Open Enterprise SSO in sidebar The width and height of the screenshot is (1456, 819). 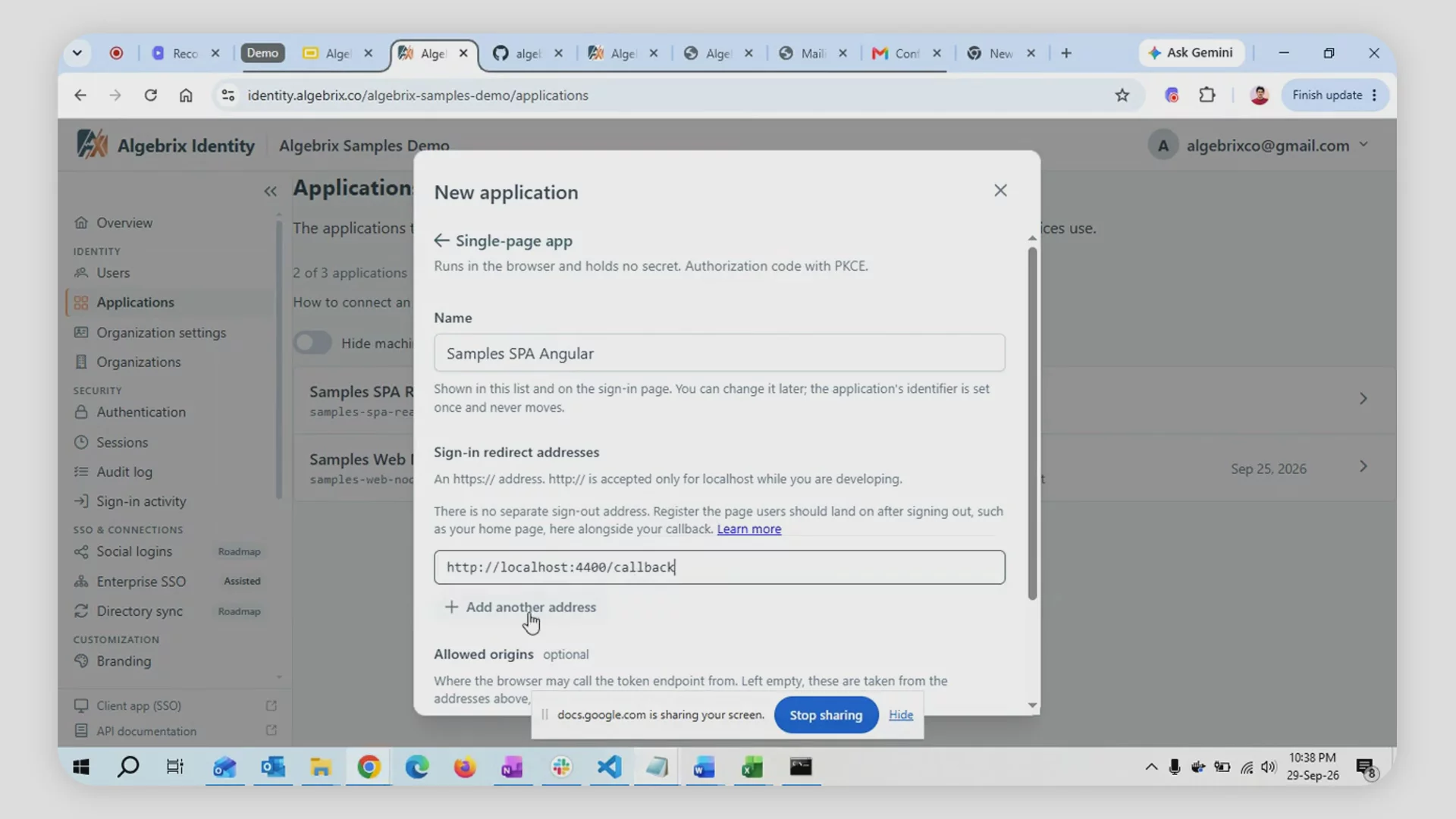(140, 581)
